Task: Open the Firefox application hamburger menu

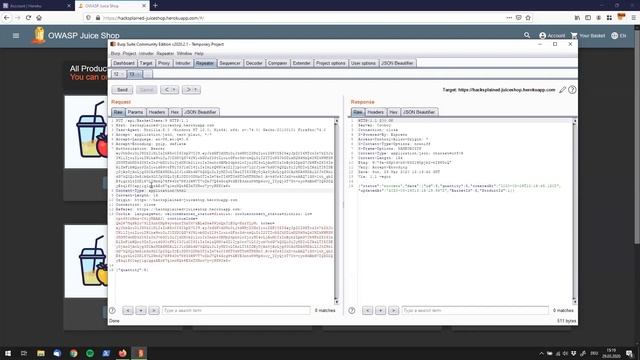Action: click(633, 18)
